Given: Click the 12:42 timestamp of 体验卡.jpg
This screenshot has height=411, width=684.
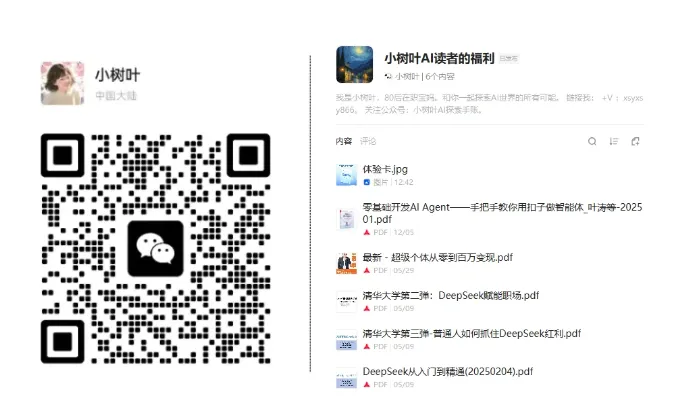Looking at the screenshot, I should [x=404, y=182].
